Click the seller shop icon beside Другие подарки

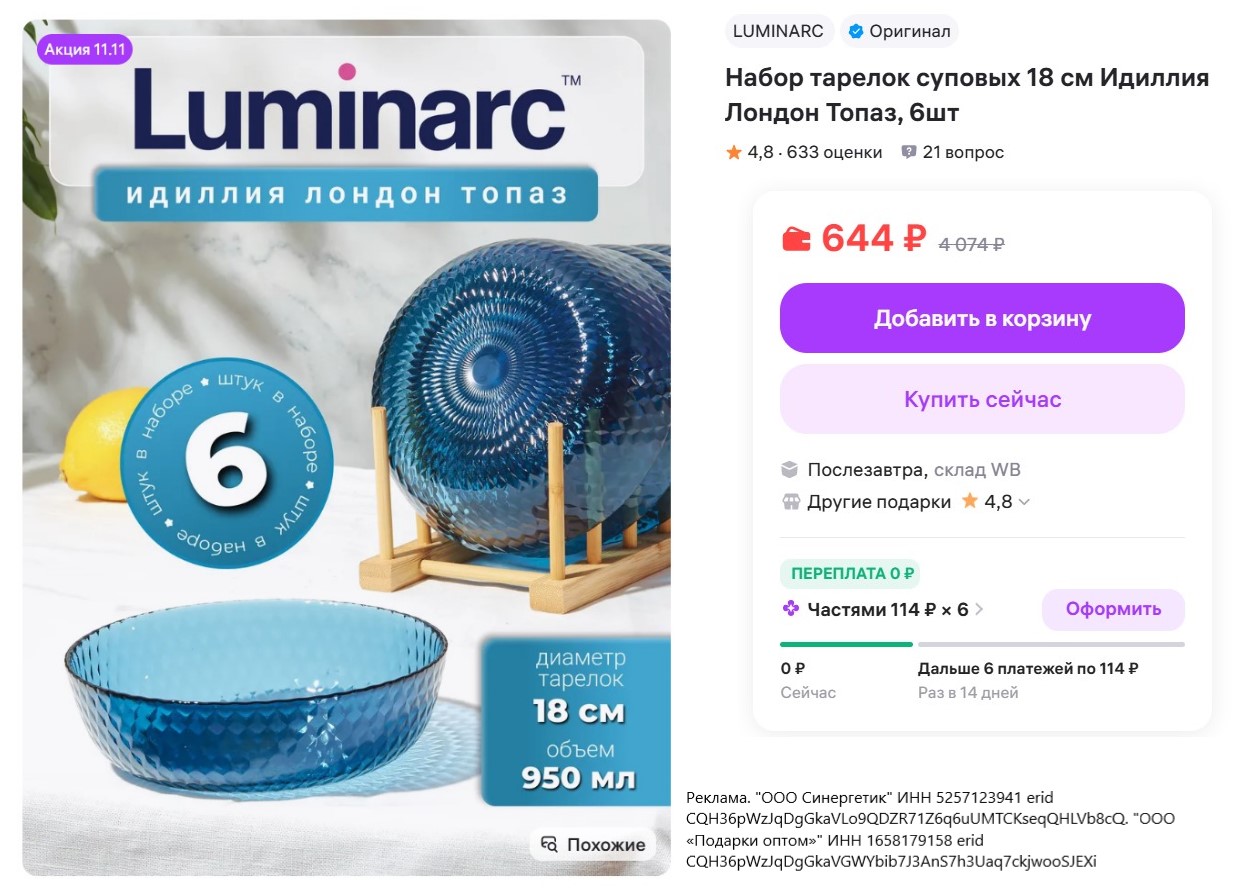tap(791, 502)
